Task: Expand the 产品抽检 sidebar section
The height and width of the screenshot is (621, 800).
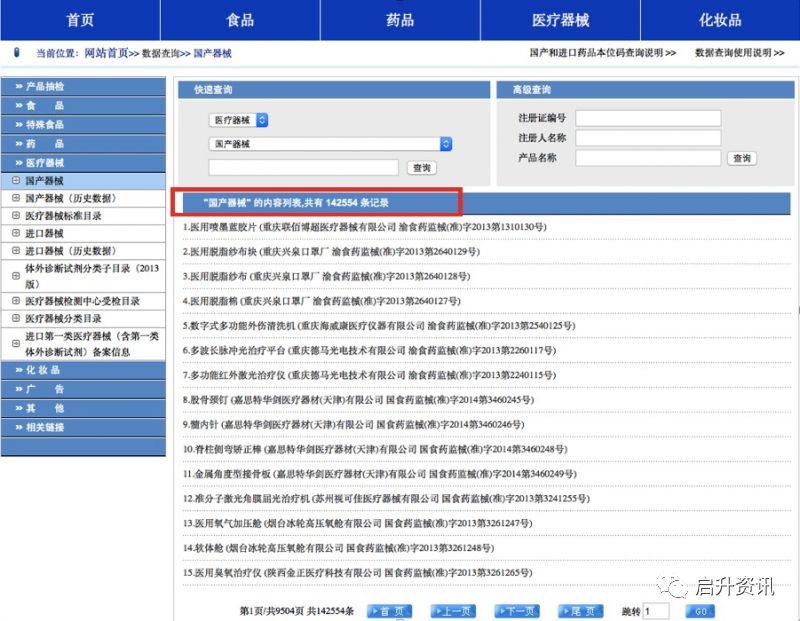Action: (x=83, y=87)
